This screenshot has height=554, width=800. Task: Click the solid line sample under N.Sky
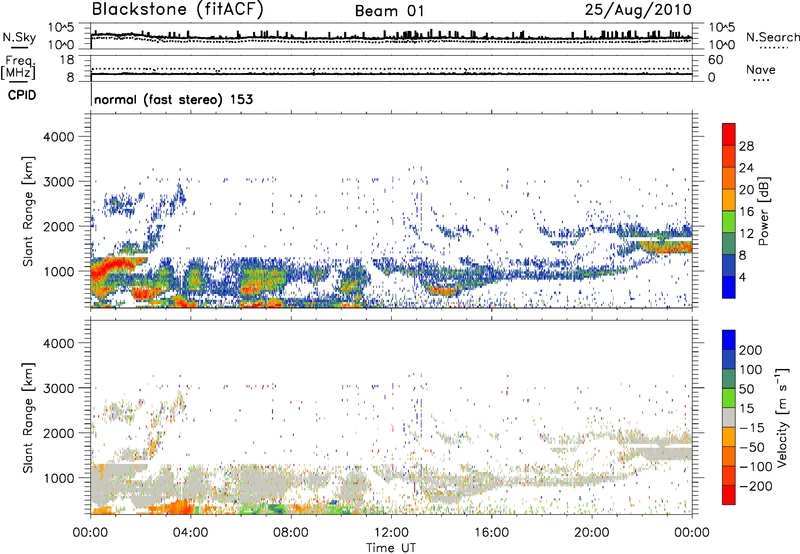coord(19,47)
